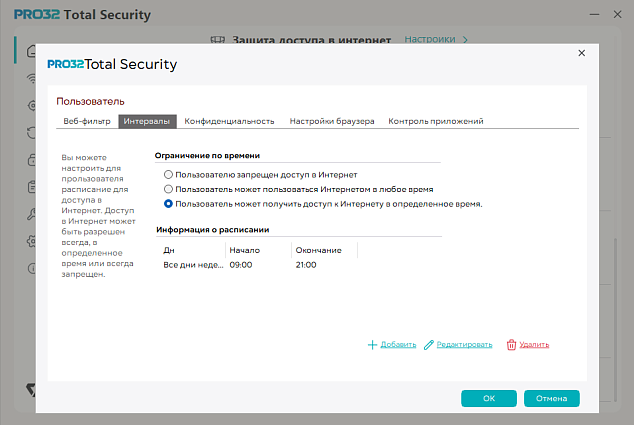Switch to the Веб-фильтр tab
Viewport: 634px width, 425px height.
(x=87, y=121)
